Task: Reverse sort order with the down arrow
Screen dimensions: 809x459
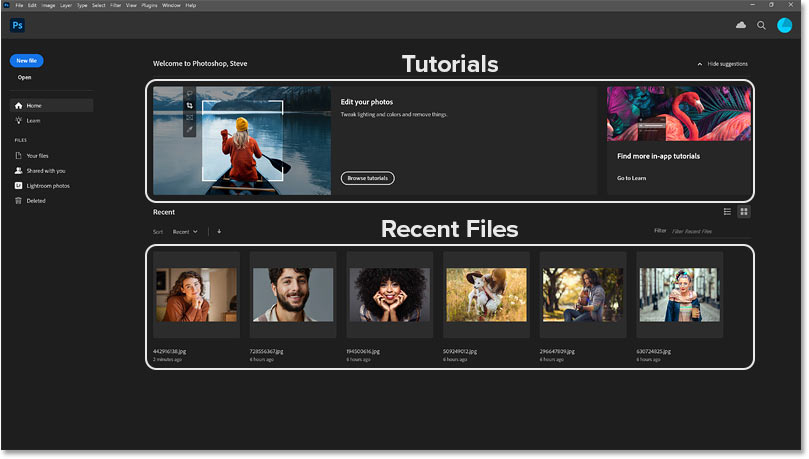Action: [x=219, y=232]
